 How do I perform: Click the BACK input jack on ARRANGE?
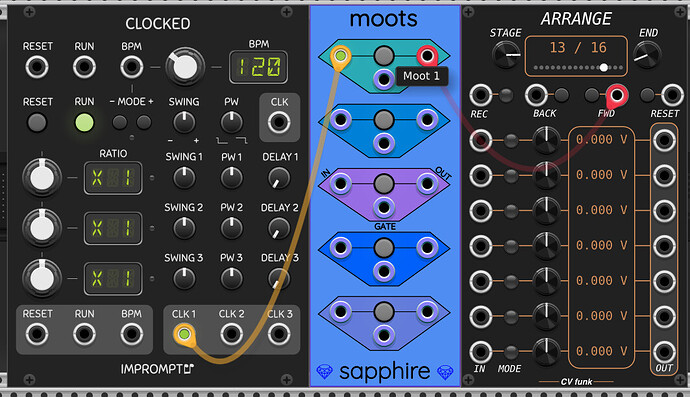536,95
